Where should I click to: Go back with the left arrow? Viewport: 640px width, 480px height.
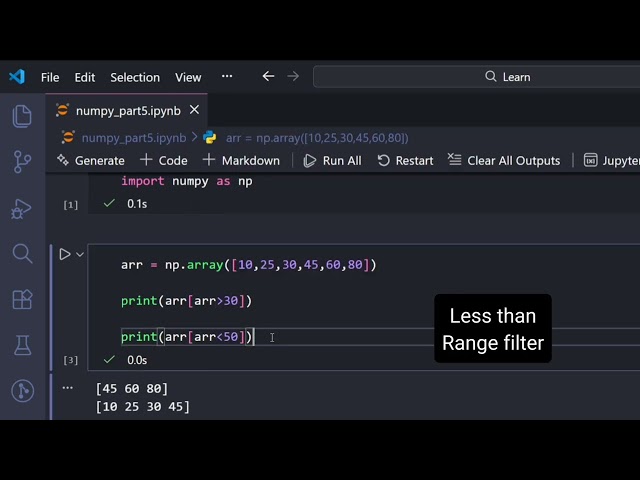click(x=268, y=76)
